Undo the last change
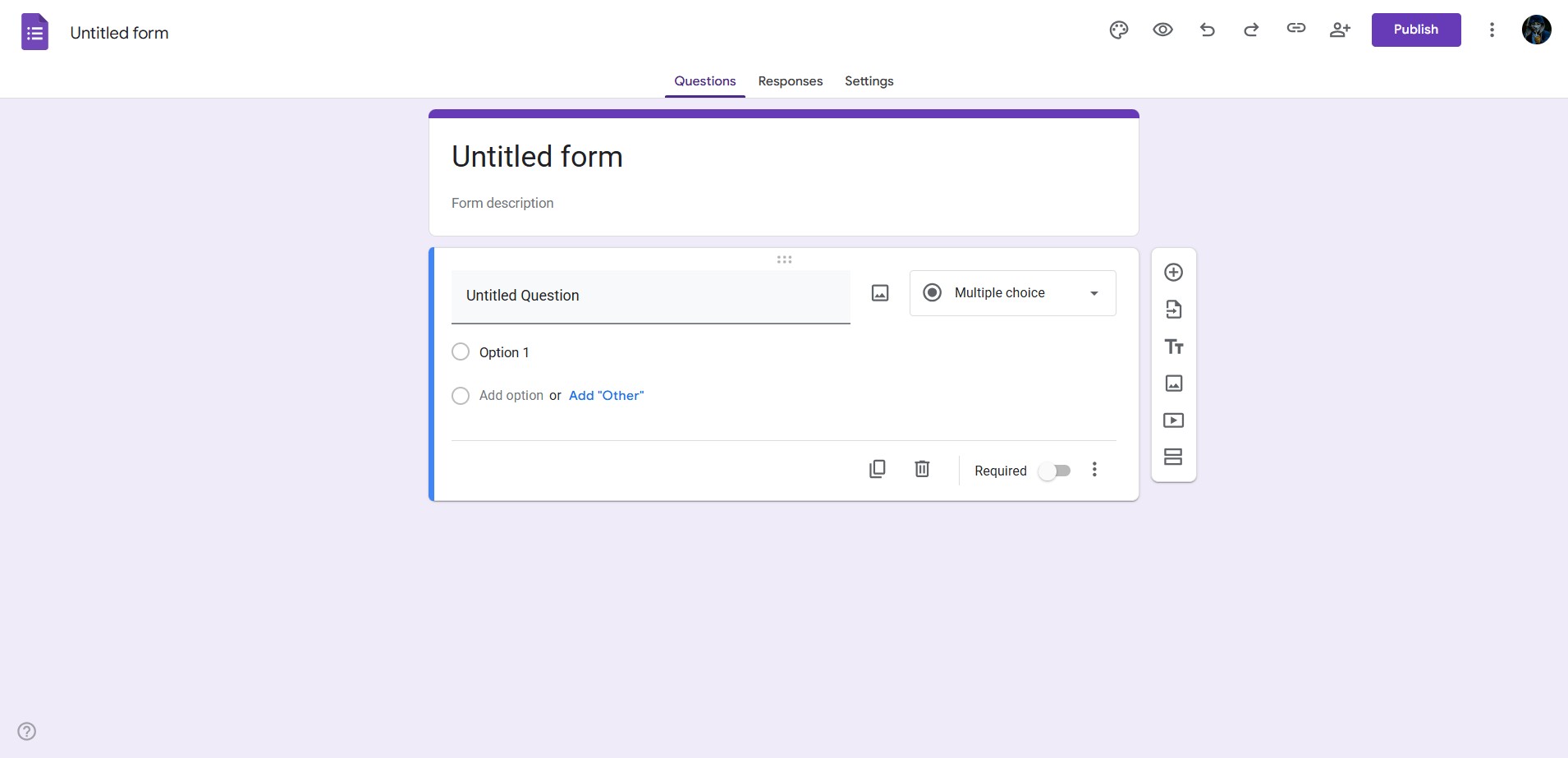This screenshot has width=1568, height=758. [1207, 30]
